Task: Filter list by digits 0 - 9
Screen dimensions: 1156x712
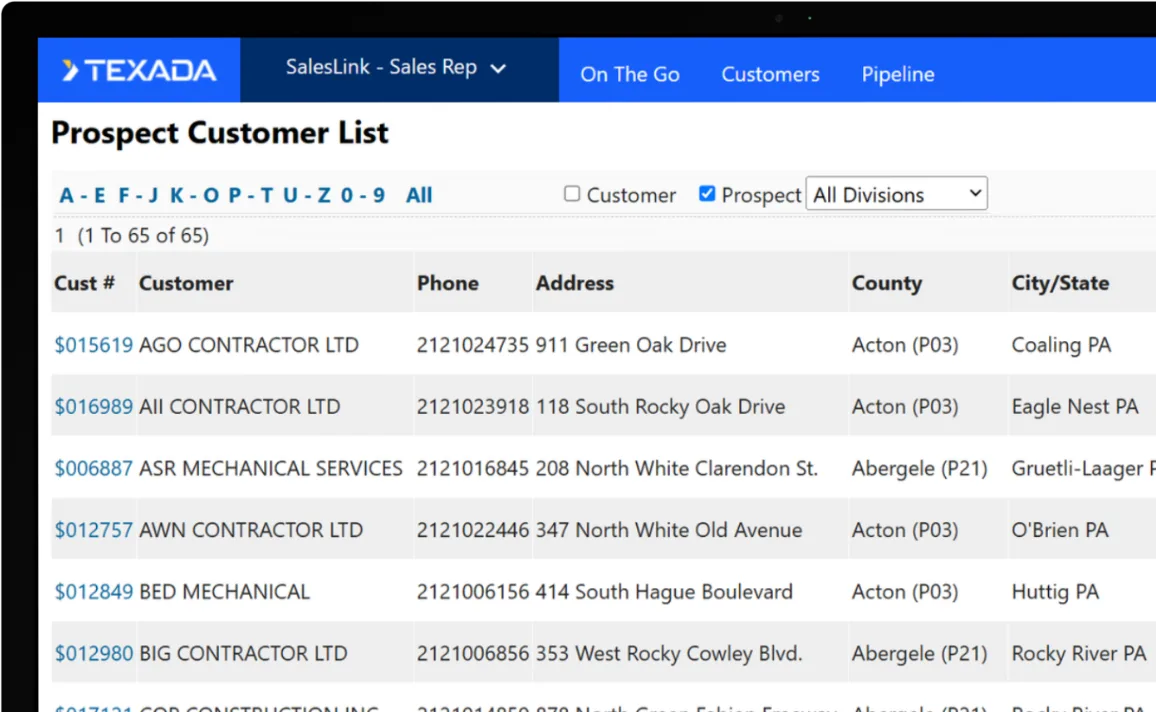Action: click(x=363, y=195)
